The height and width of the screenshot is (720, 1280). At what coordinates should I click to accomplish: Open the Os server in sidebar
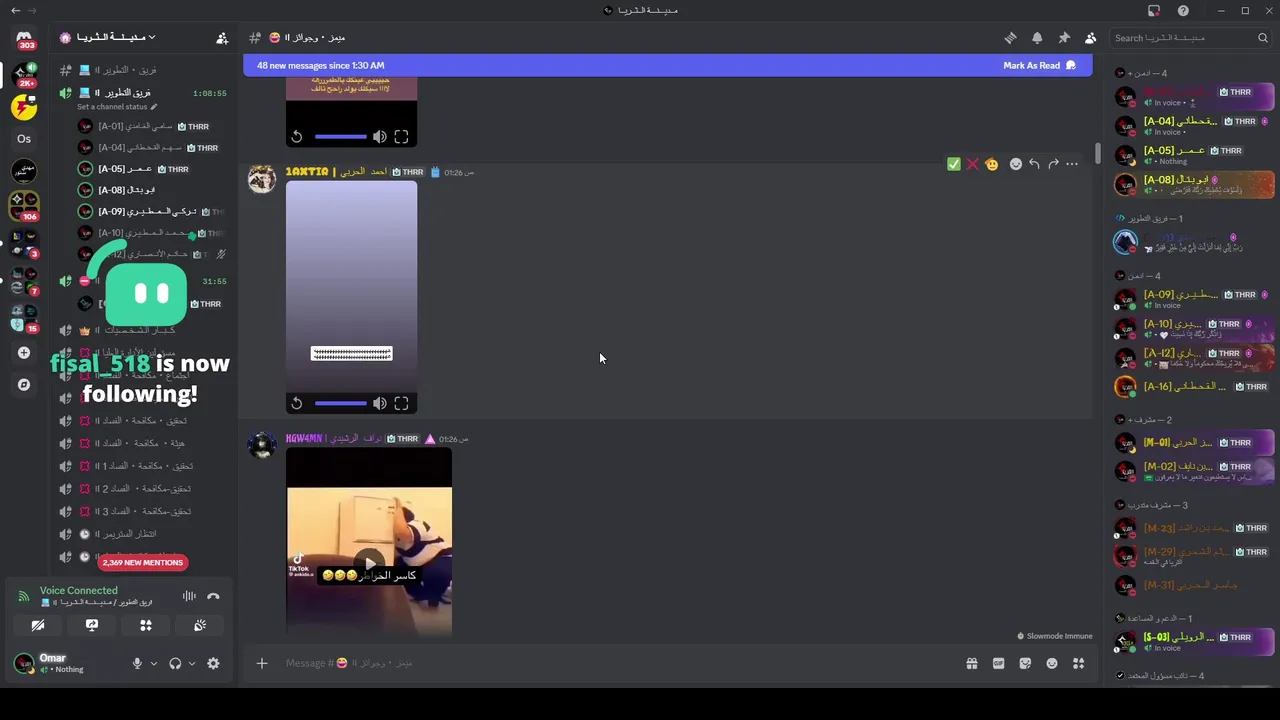[x=24, y=139]
